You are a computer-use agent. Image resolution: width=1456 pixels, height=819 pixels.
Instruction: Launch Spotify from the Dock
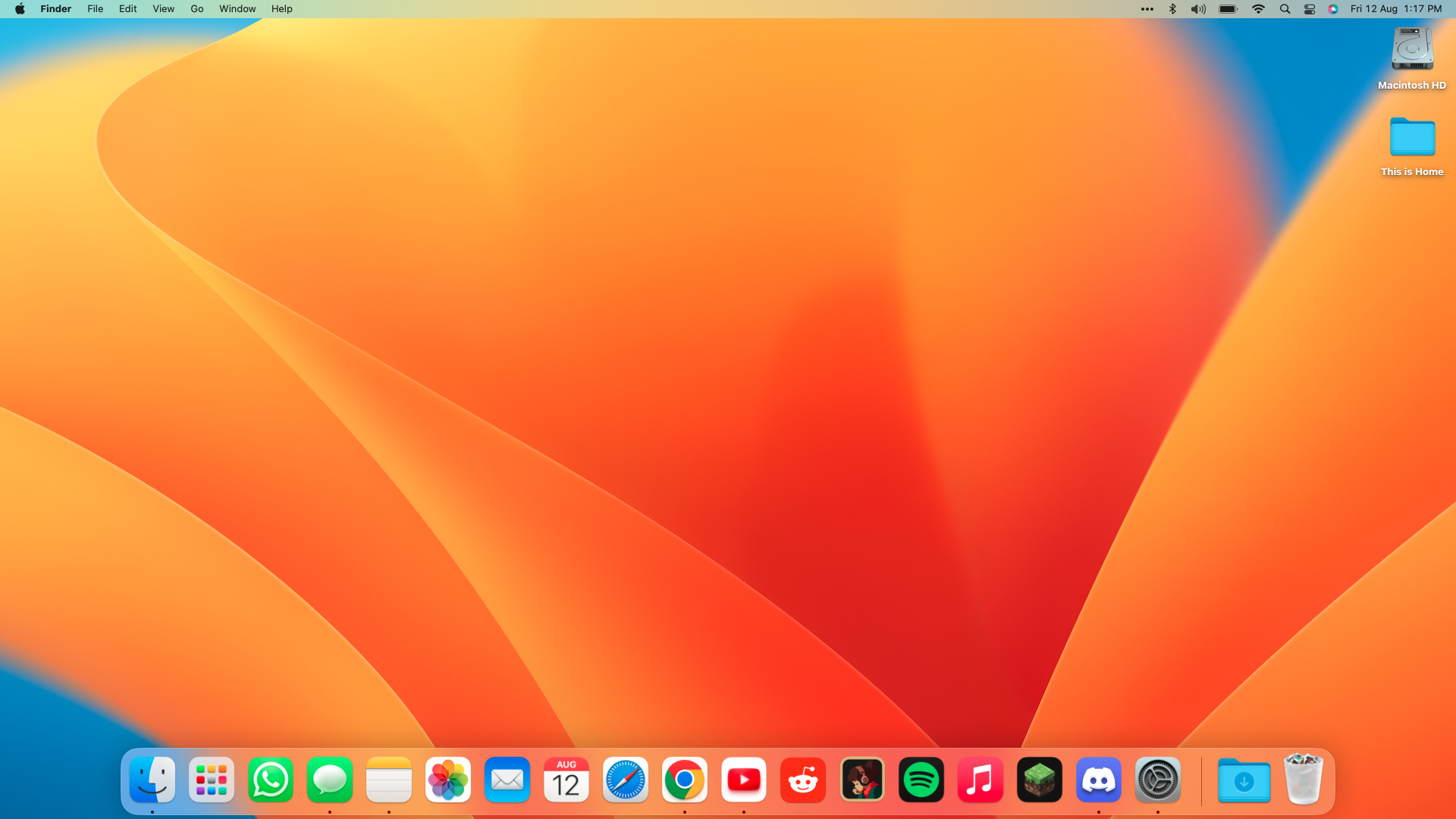point(921,780)
